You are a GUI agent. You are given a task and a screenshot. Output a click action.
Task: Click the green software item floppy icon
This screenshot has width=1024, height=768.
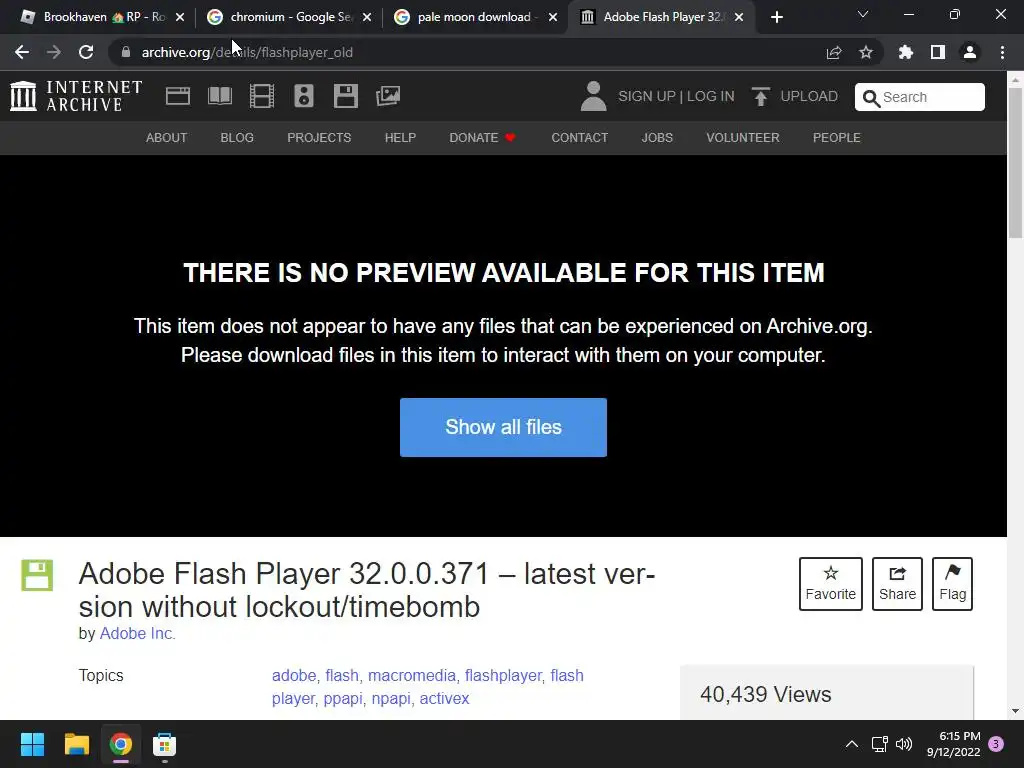(37, 575)
